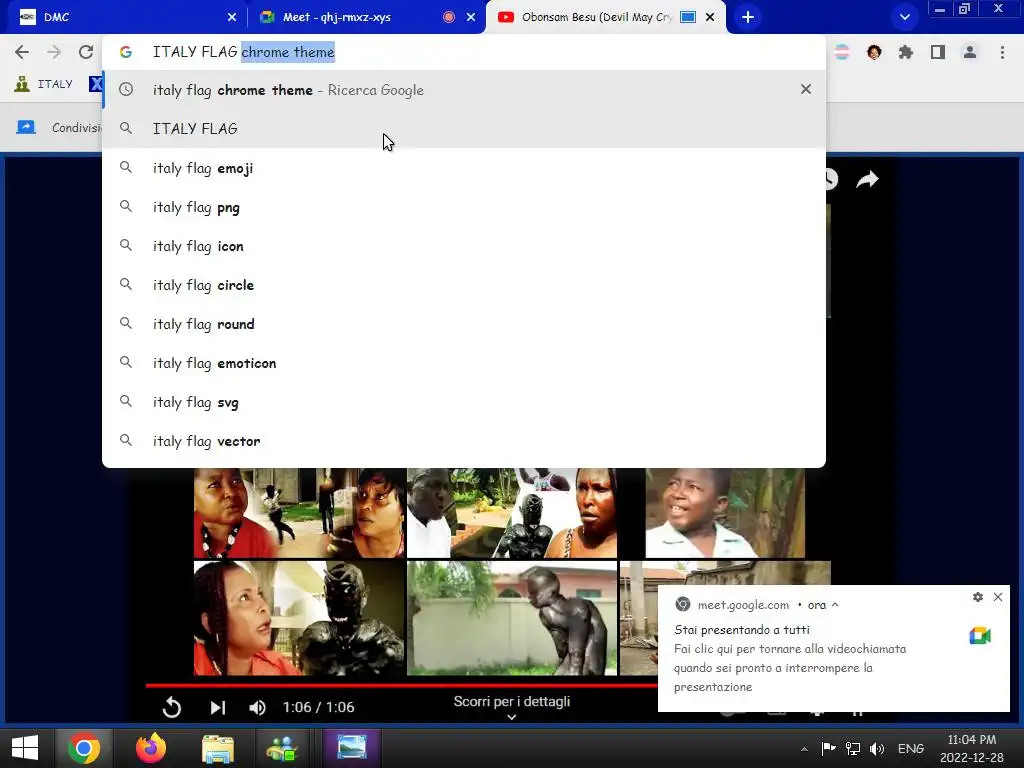The width and height of the screenshot is (1024, 768).
Task: Click the recording indicator on Meet tab
Action: (449, 17)
